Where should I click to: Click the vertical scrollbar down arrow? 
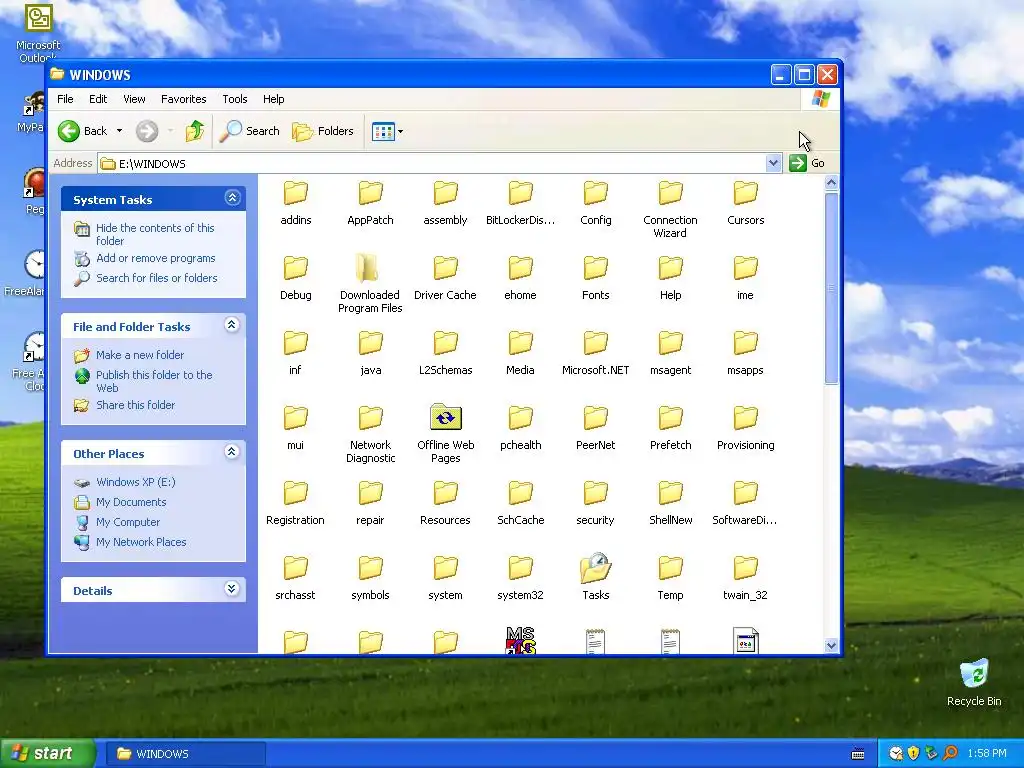click(831, 645)
